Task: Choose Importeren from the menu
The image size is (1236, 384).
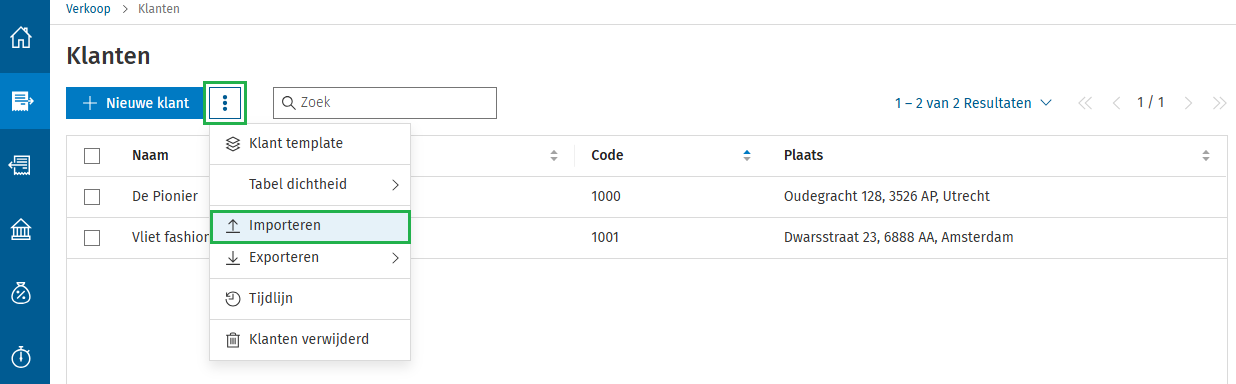Action: pos(310,226)
